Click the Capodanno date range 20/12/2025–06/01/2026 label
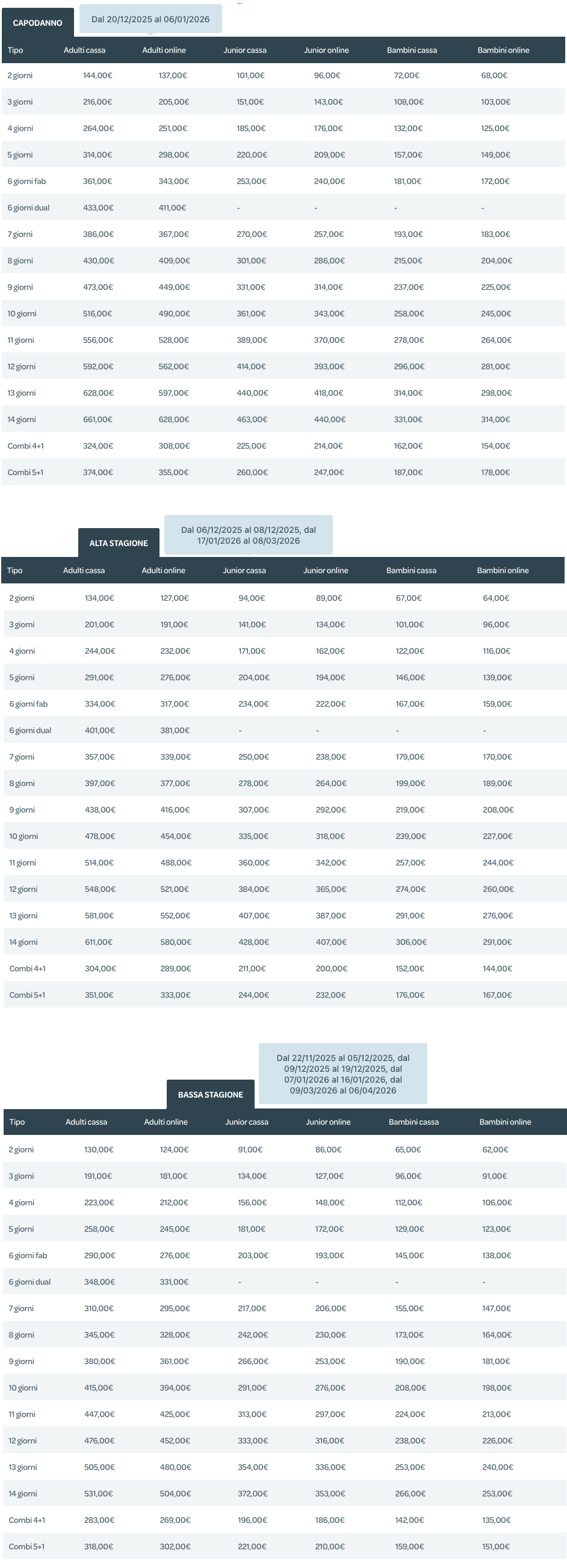 click(150, 19)
